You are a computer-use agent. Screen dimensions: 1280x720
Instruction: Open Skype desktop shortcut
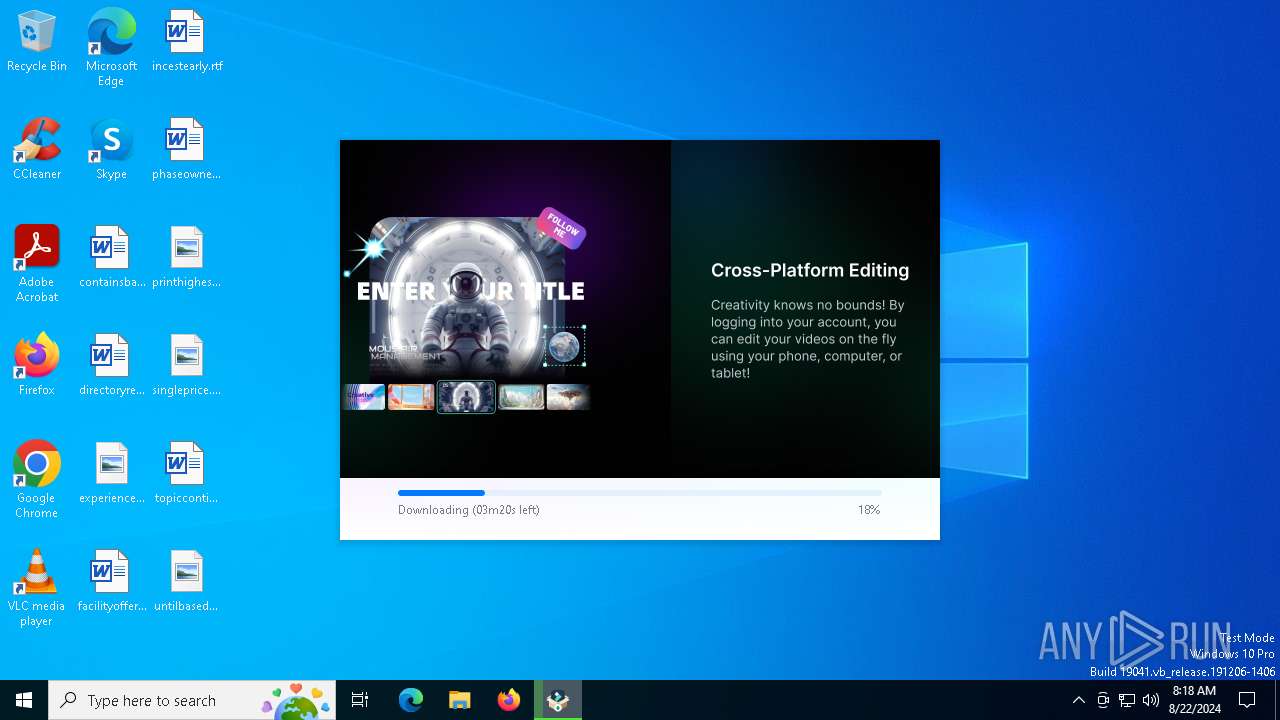pyautogui.click(x=111, y=150)
